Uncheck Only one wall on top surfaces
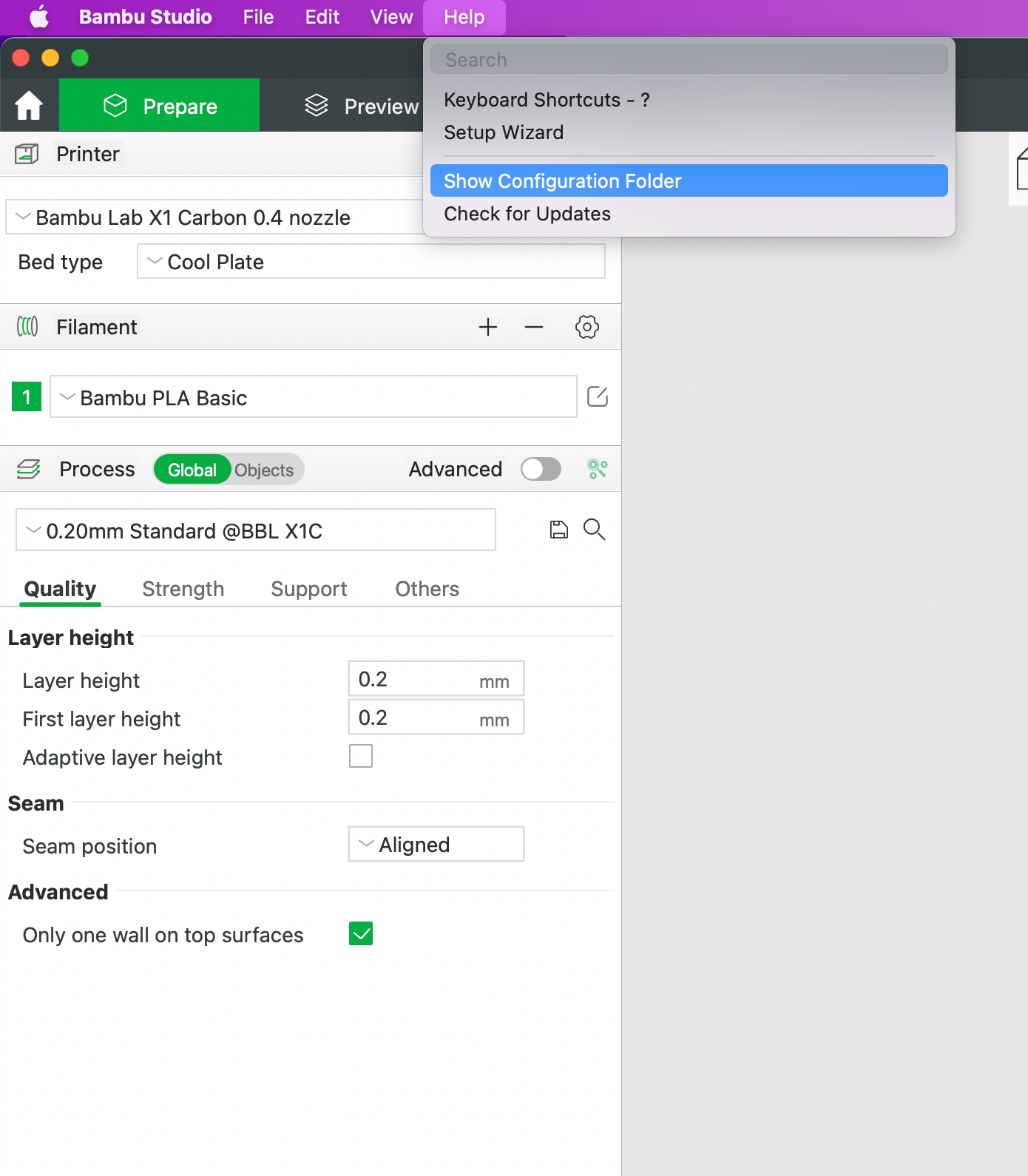Viewport: 1028px width, 1176px height. pyautogui.click(x=361, y=934)
